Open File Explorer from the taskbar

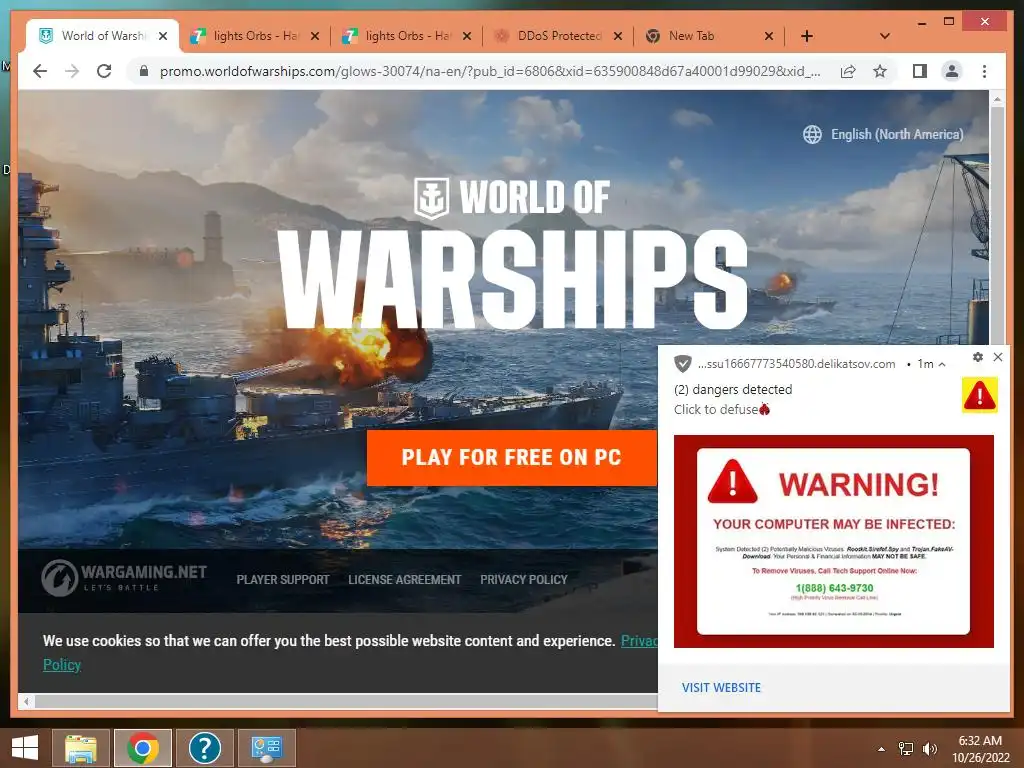tap(81, 748)
